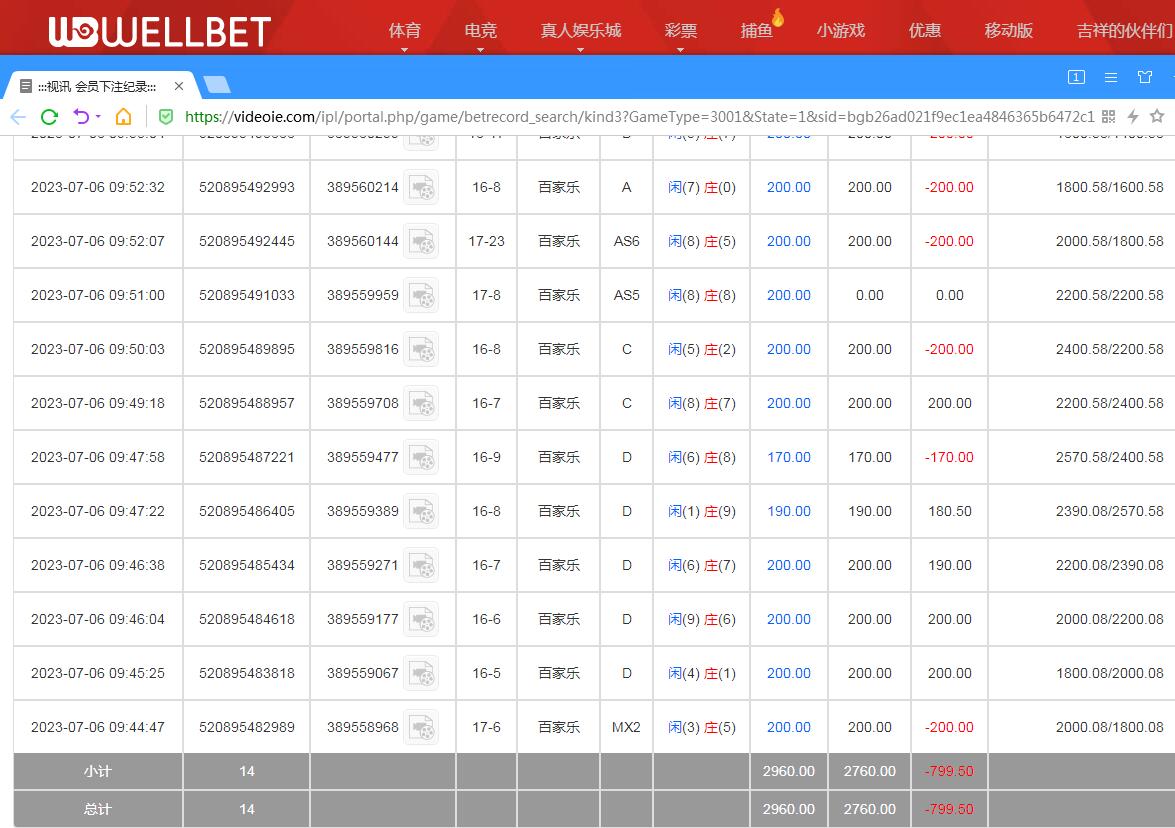Open bet amount 170.00 link
Image resolution: width=1175 pixels, height=828 pixels.
coord(788,457)
